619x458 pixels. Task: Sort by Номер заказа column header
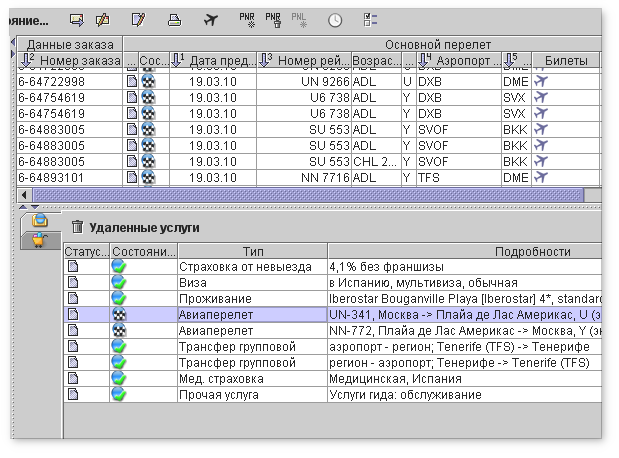point(70,60)
